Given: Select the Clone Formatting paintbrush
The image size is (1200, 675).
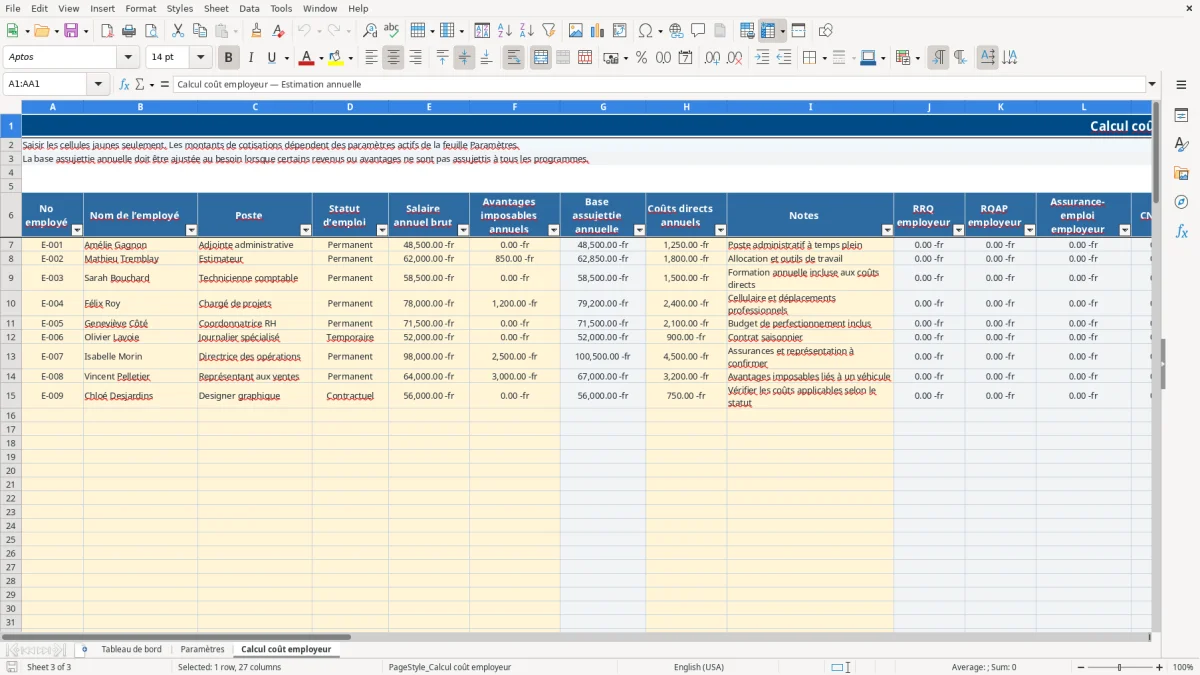Looking at the screenshot, I should pyautogui.click(x=256, y=31).
